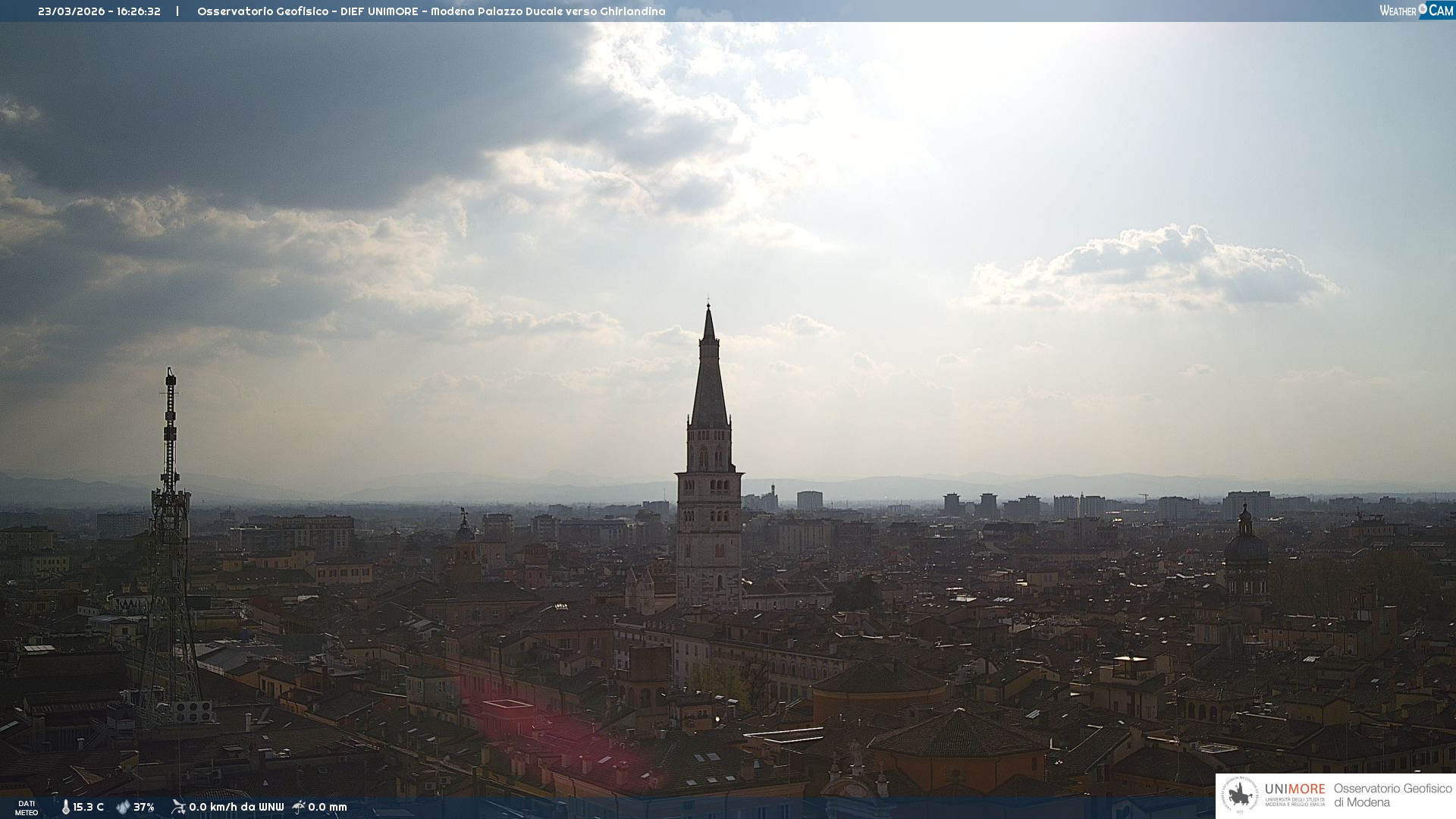
Task: Click the humidity water droplets icon
Action: [x=123, y=807]
